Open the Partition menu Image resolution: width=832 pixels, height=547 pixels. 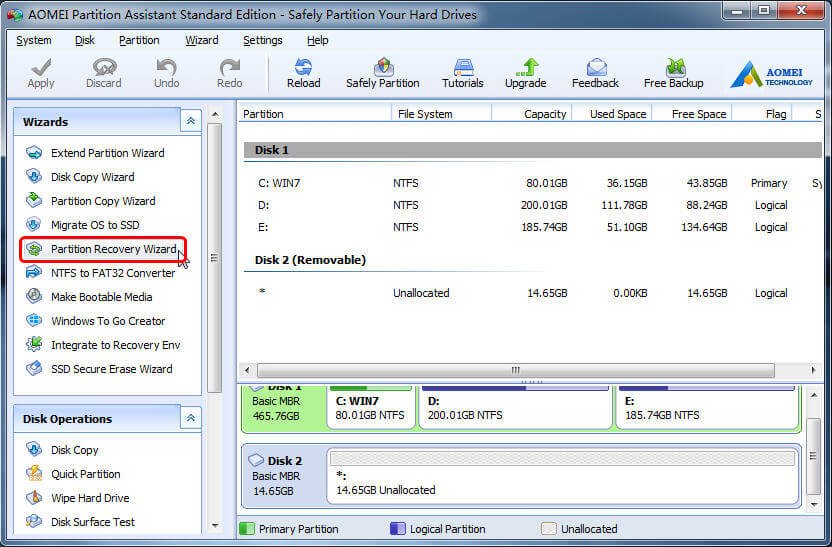click(139, 40)
